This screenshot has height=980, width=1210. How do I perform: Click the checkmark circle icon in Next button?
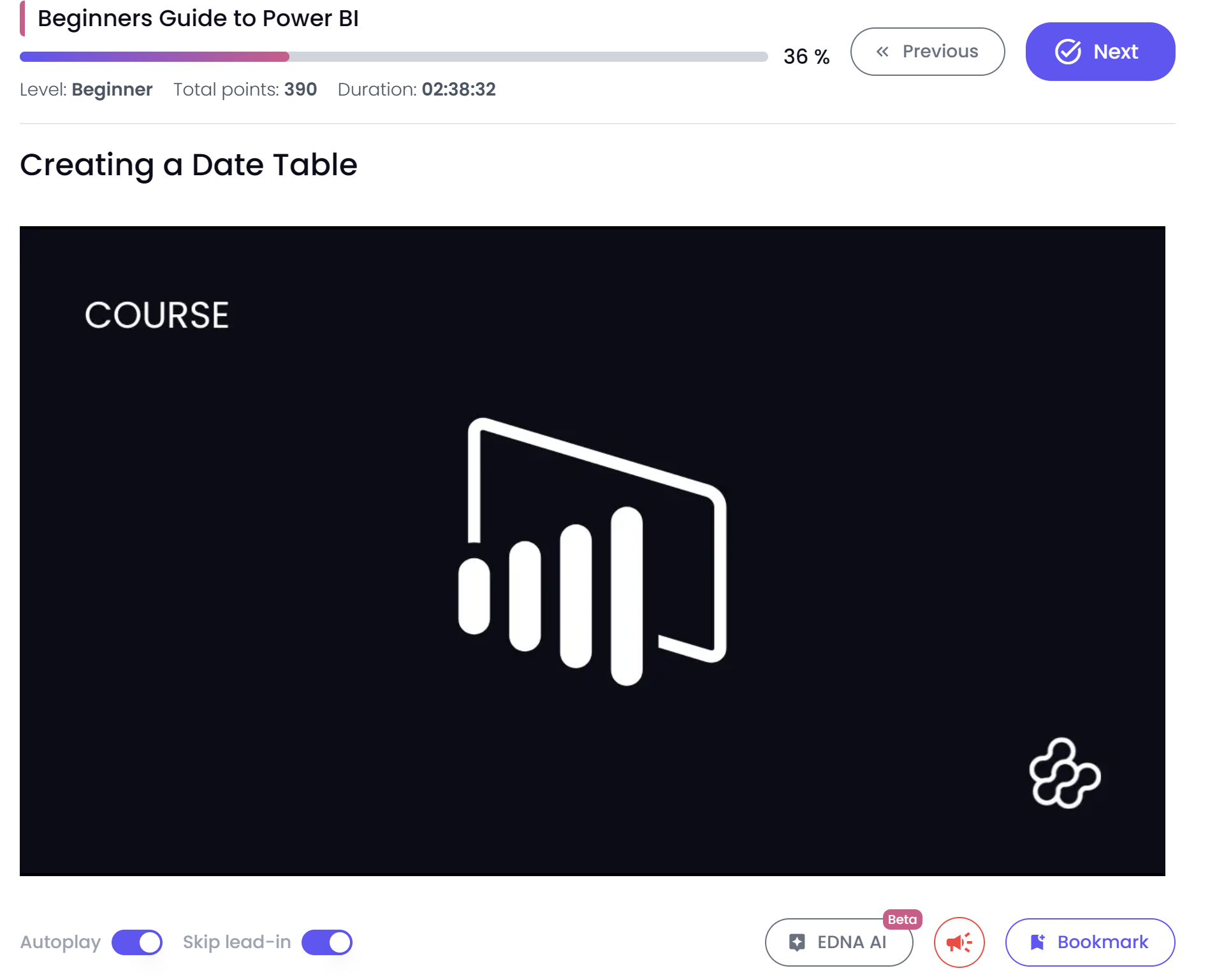(1068, 52)
